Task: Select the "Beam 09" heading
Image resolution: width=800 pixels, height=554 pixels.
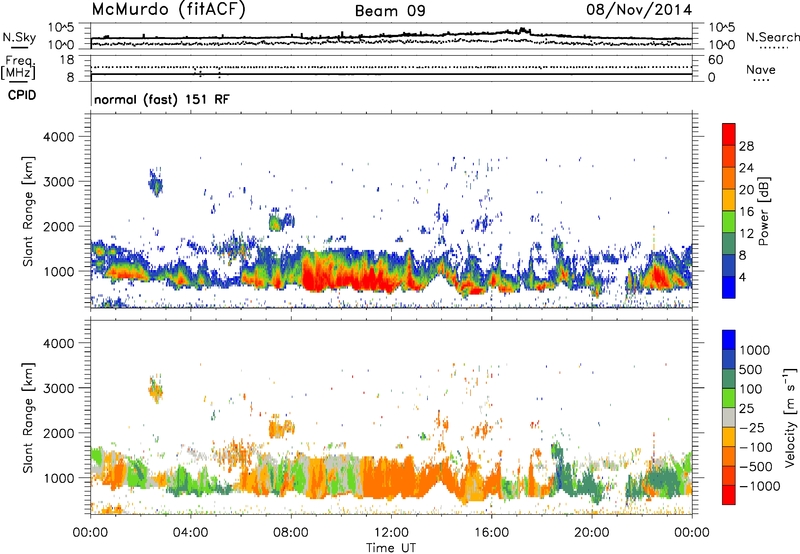Action: [390, 11]
